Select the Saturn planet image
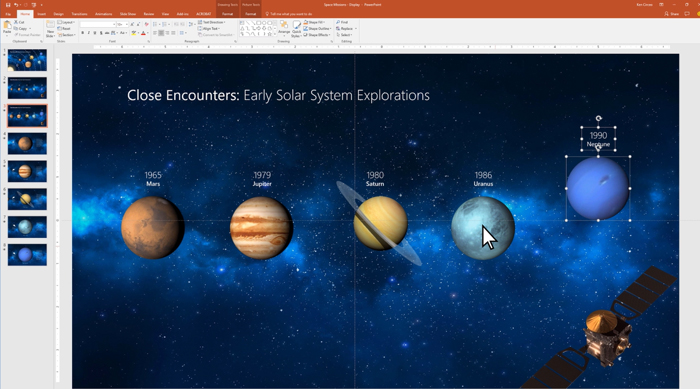The width and height of the screenshot is (700, 389). [380, 223]
